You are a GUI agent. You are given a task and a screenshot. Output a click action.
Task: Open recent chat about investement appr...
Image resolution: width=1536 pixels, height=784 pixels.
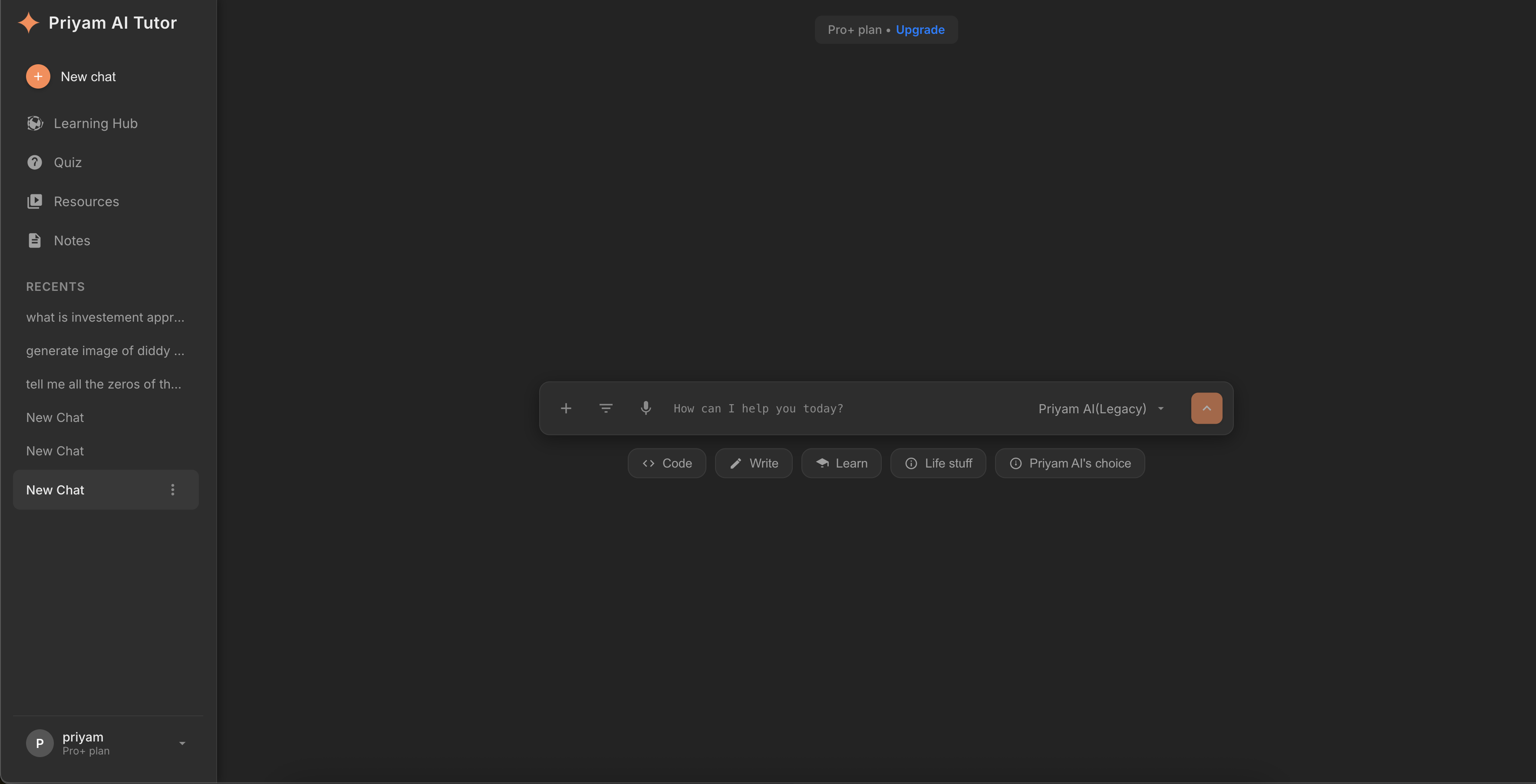(x=105, y=317)
